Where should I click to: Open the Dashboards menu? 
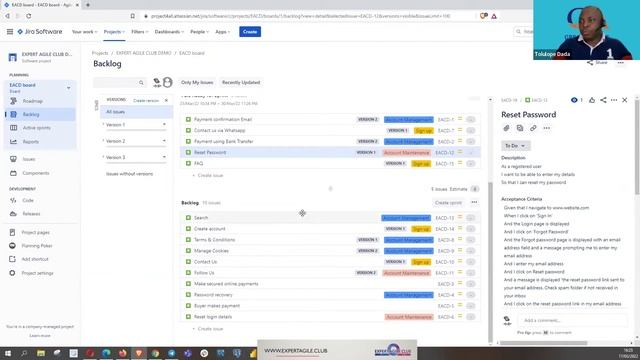pos(169,32)
